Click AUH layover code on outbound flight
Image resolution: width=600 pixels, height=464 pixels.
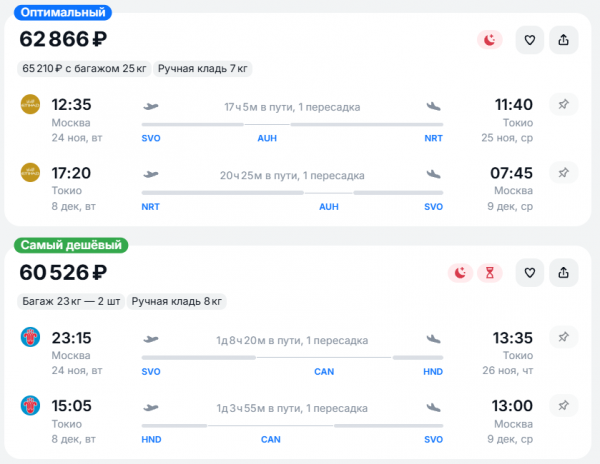coord(267,138)
